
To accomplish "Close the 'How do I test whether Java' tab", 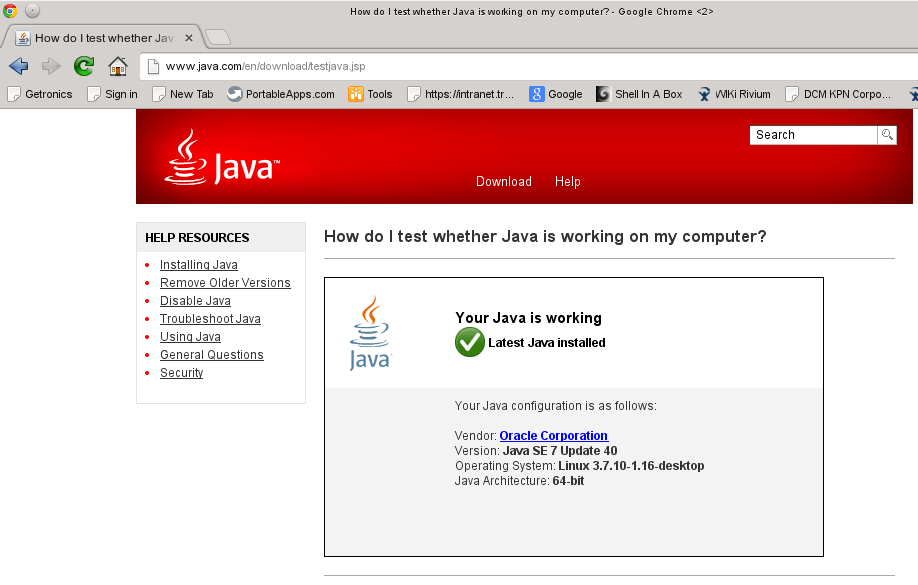I will coord(189,38).
